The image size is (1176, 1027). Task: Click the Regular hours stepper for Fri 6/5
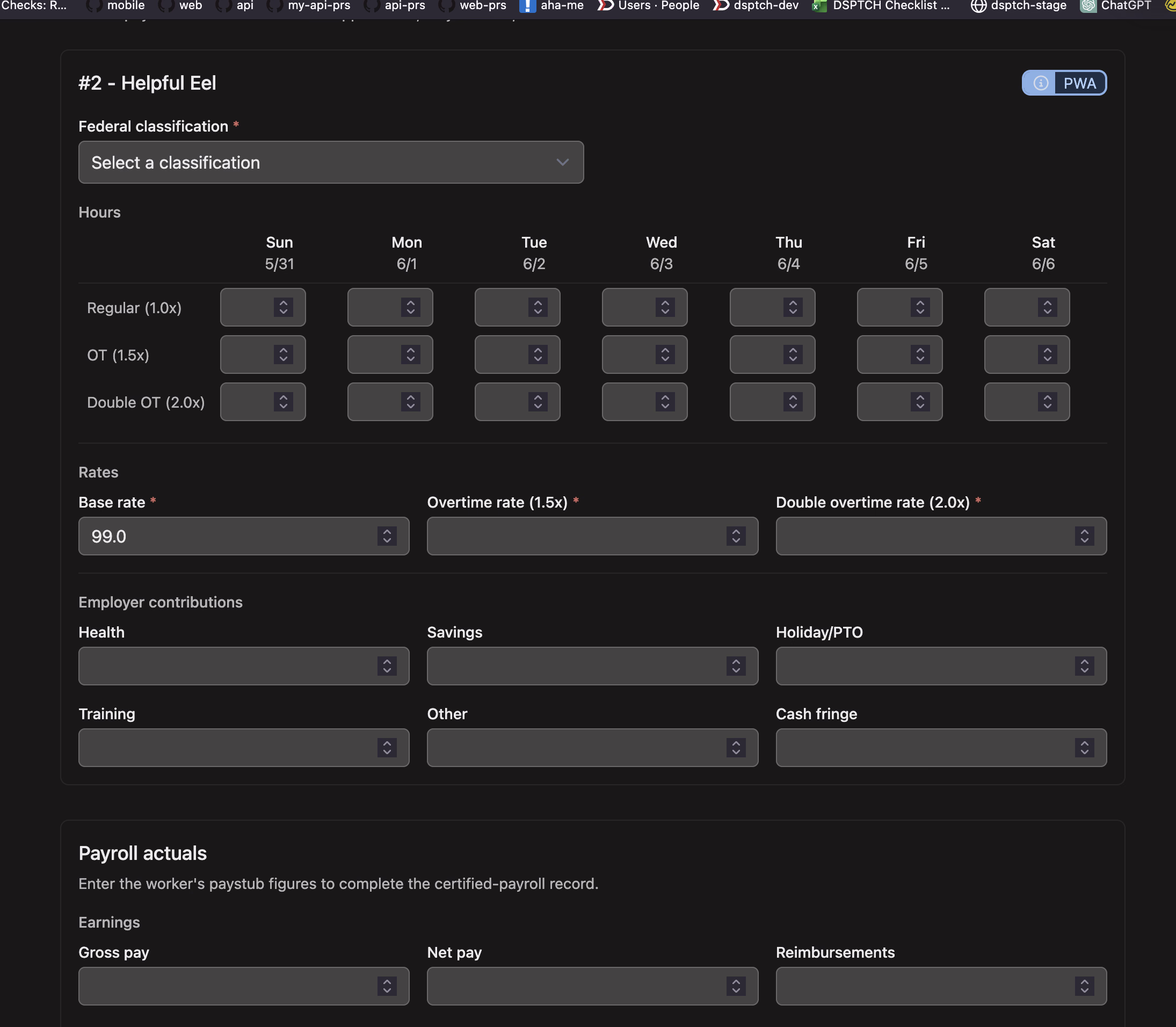(x=920, y=307)
